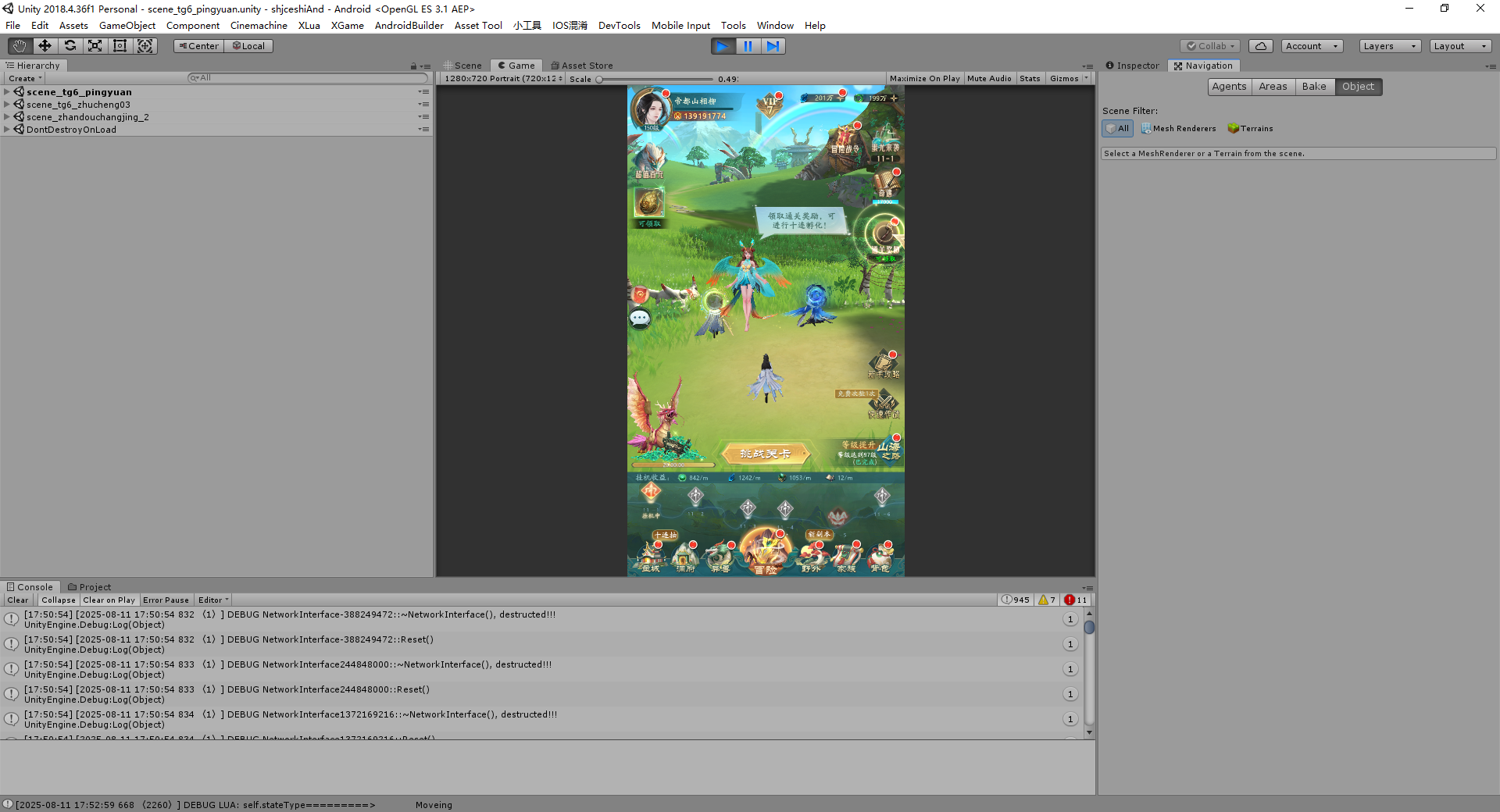Click the Step frame button

click(x=773, y=46)
